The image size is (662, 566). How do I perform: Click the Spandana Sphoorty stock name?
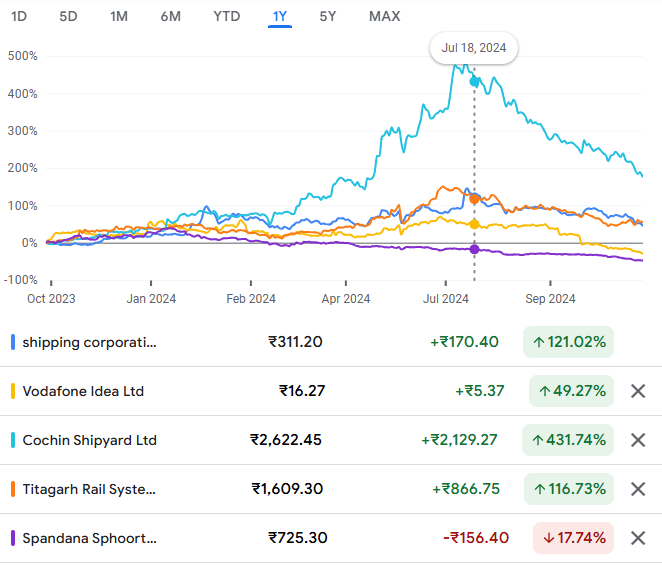(90, 538)
